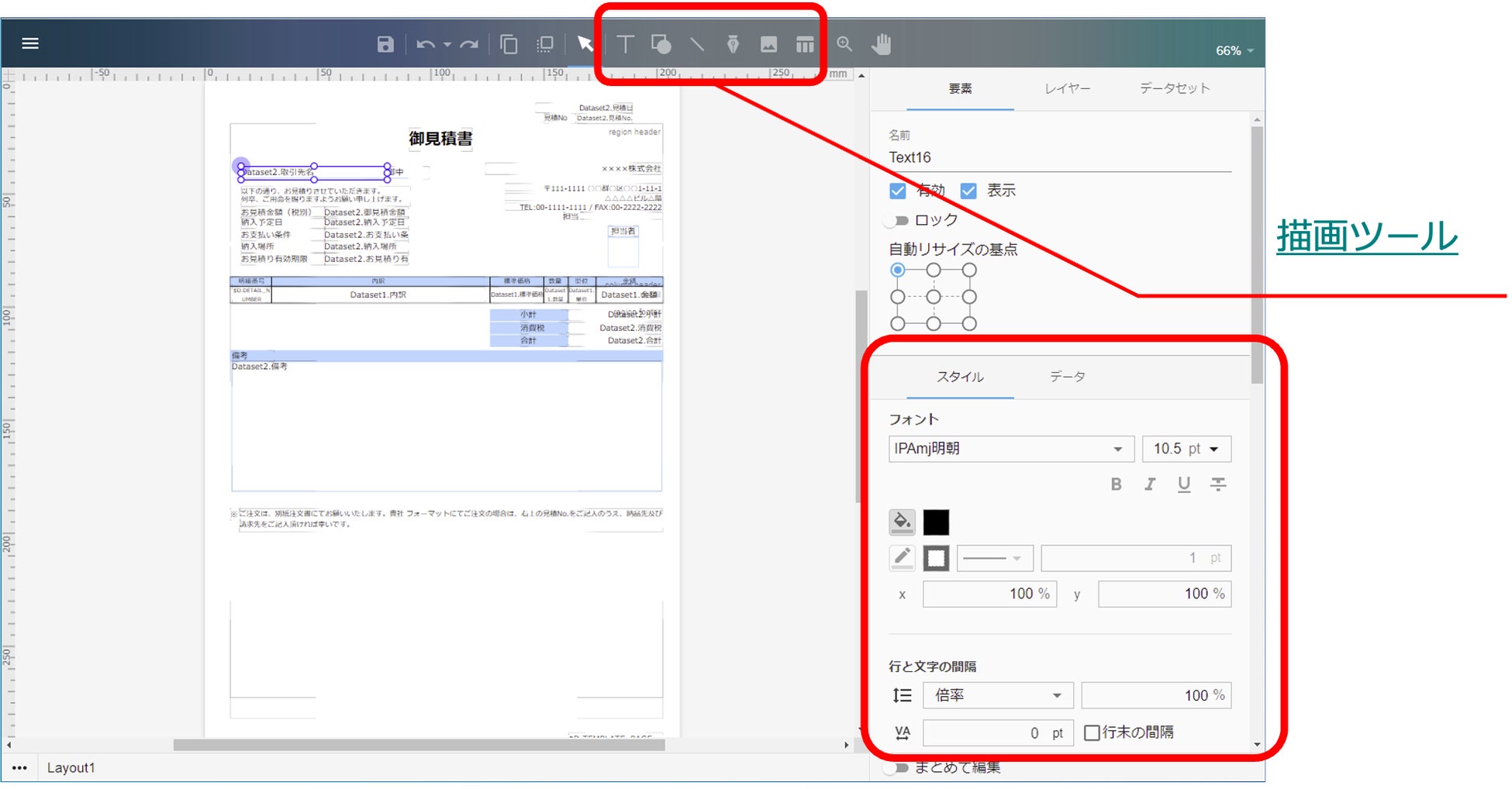Open the border color swatch
The height and width of the screenshot is (789, 1512).
pos(936,558)
